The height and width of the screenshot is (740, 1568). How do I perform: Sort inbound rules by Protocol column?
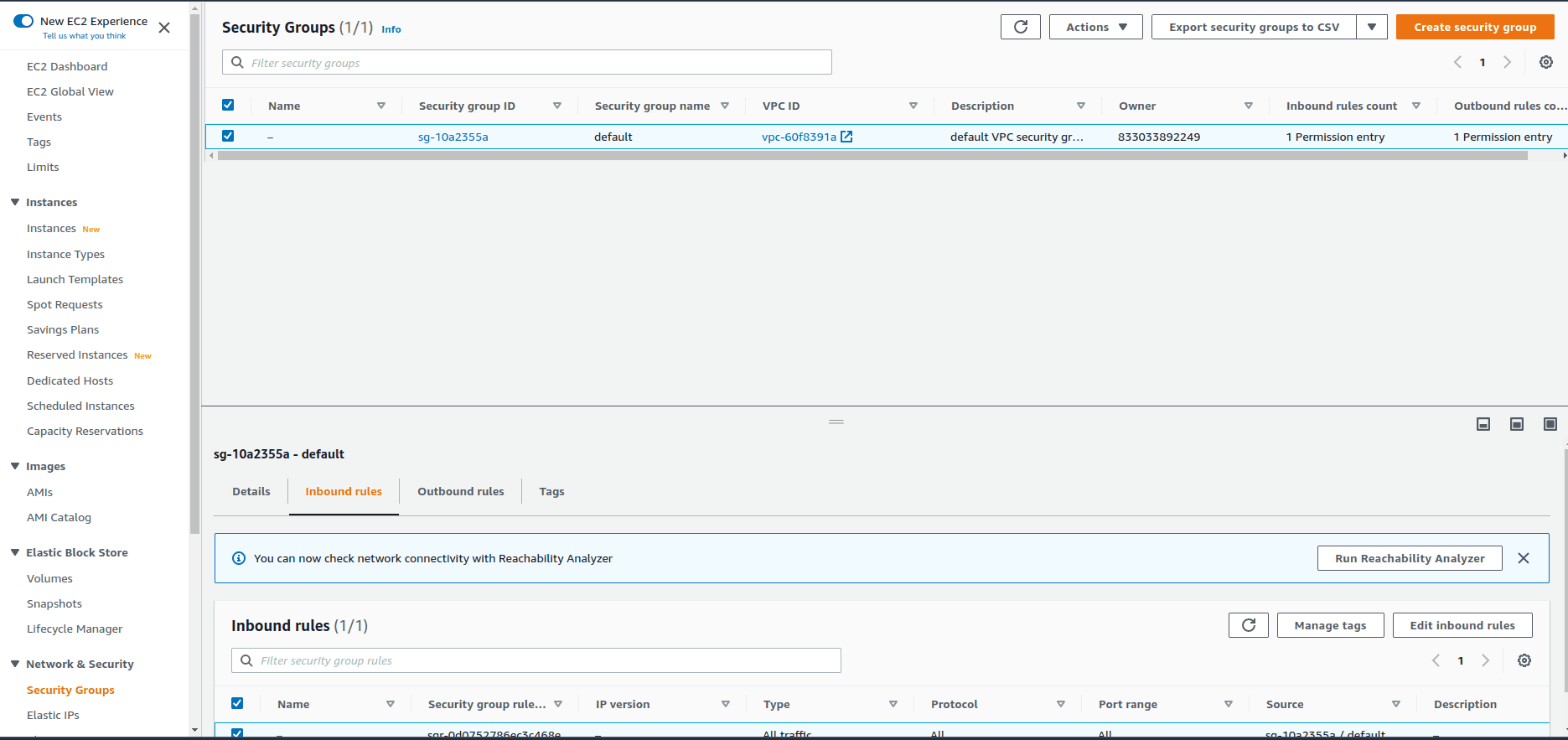pyautogui.click(x=1061, y=704)
